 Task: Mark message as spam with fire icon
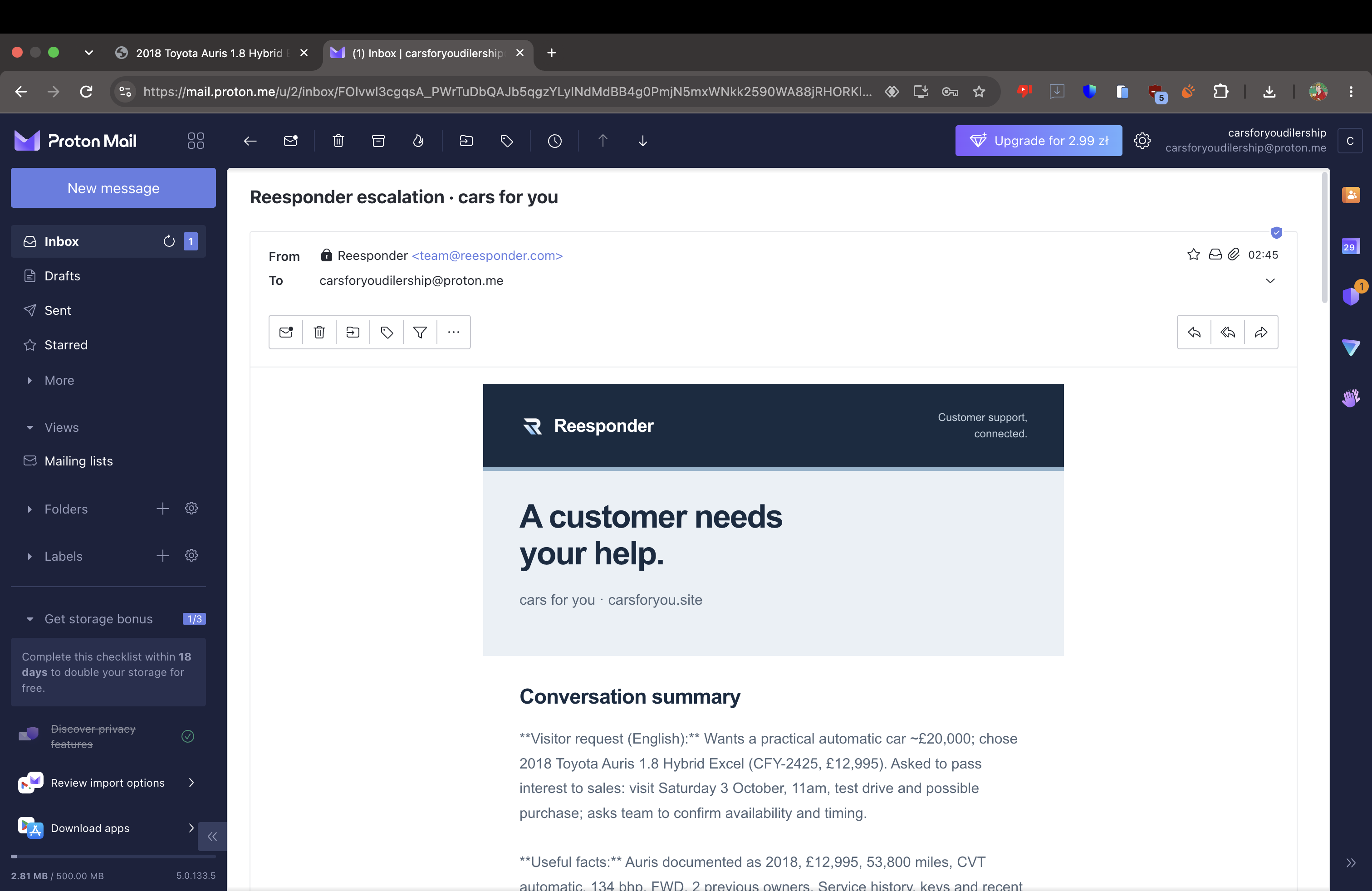(x=418, y=141)
